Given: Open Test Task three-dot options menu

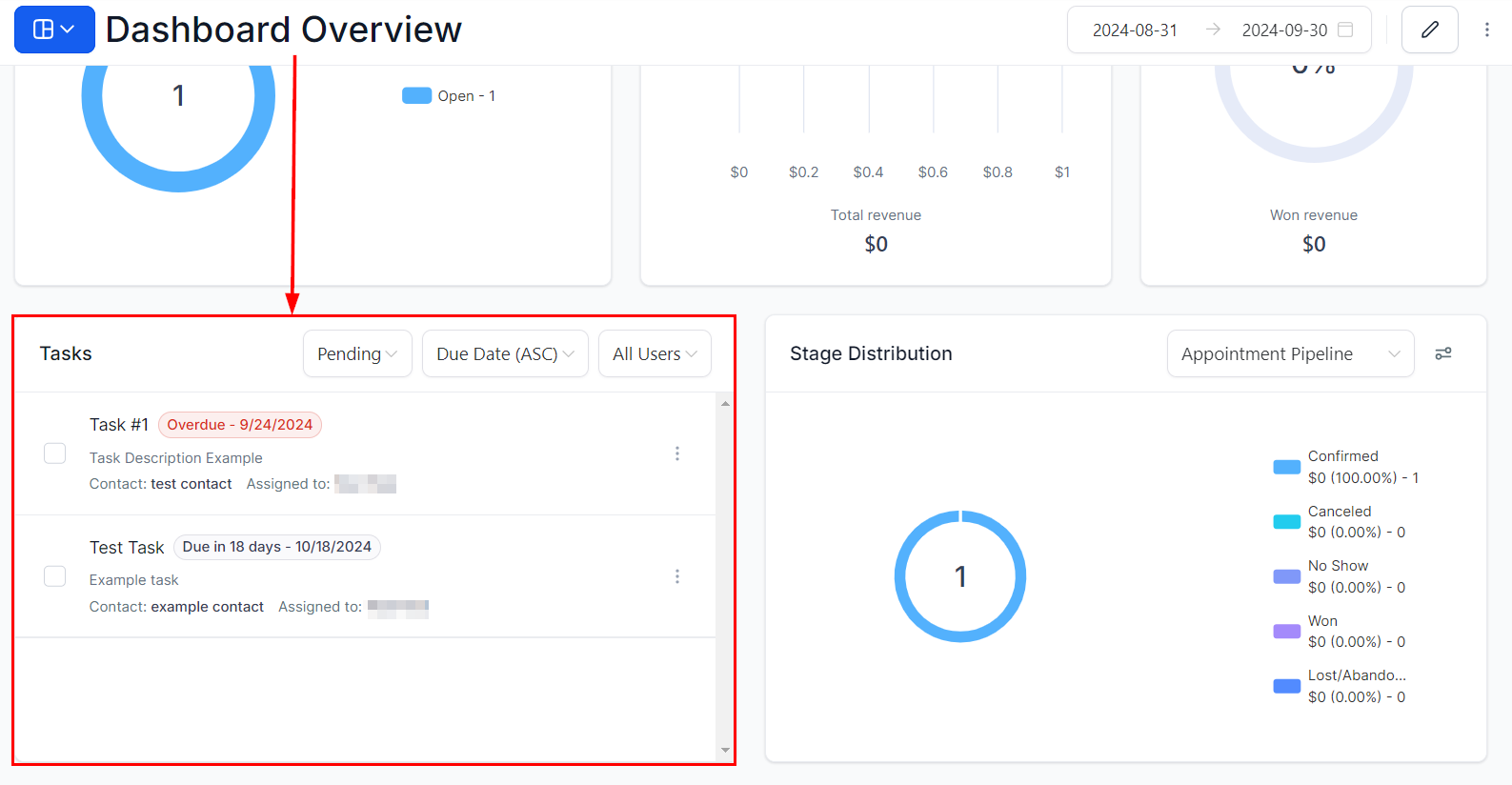Looking at the screenshot, I should pyautogui.click(x=677, y=576).
